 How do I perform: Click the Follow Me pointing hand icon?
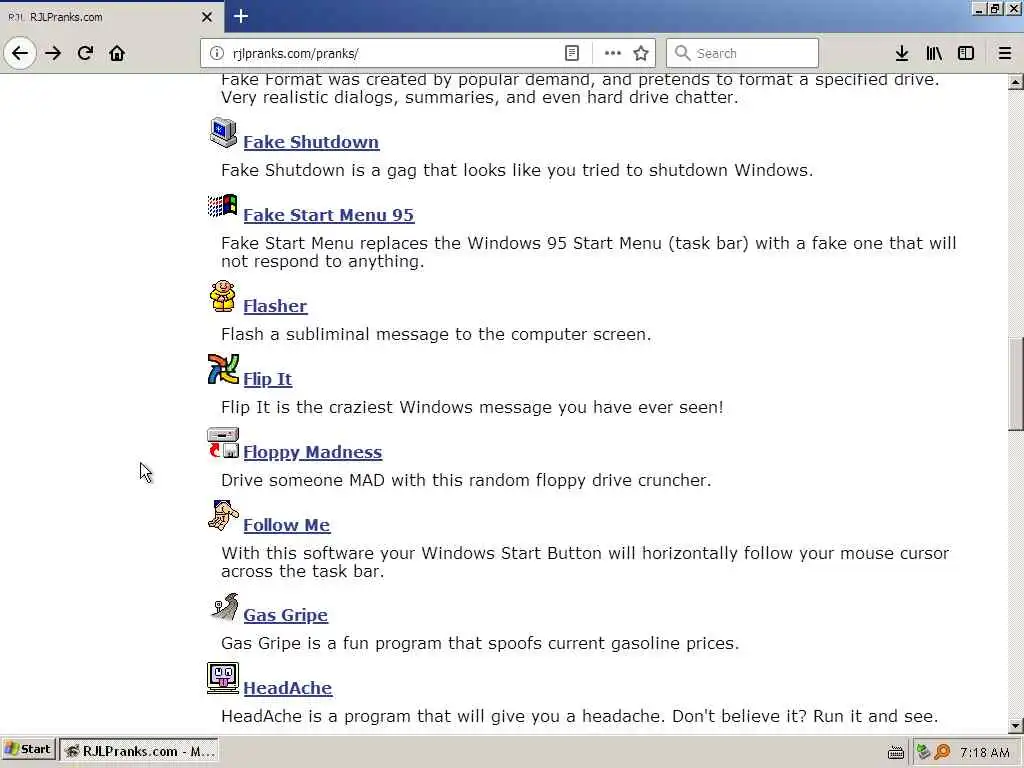tap(223, 516)
